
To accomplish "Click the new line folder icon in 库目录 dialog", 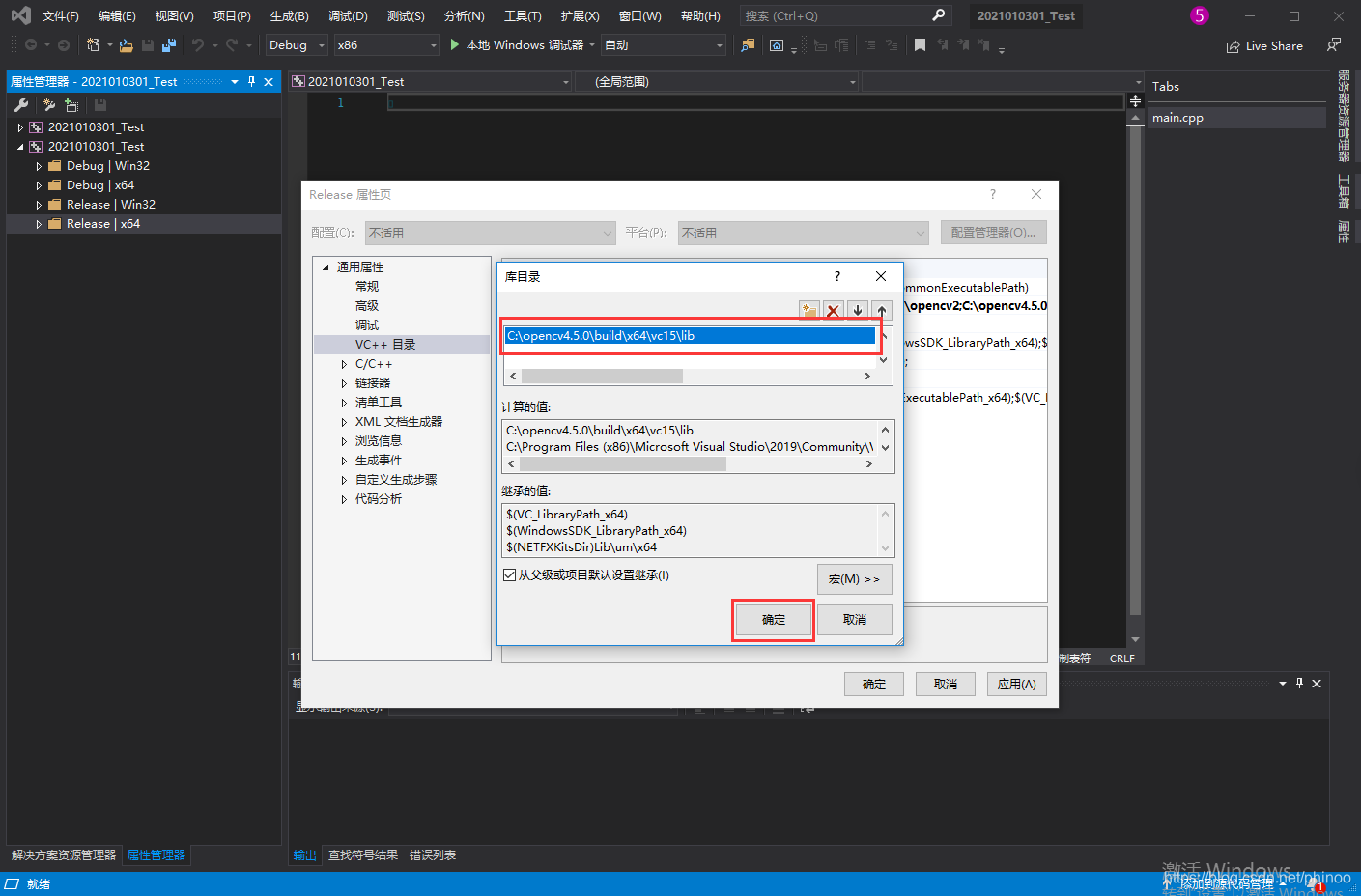I will click(809, 310).
